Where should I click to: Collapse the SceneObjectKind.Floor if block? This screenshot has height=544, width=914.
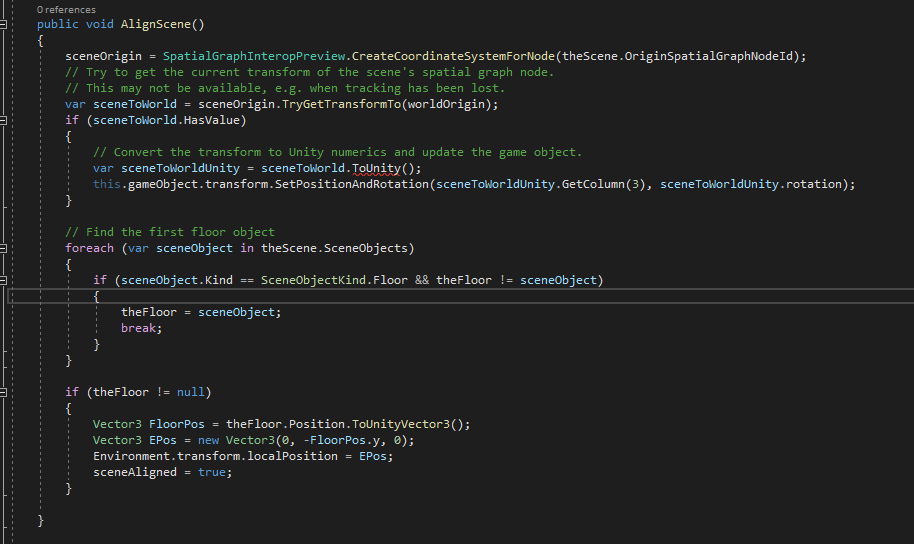click(3, 280)
